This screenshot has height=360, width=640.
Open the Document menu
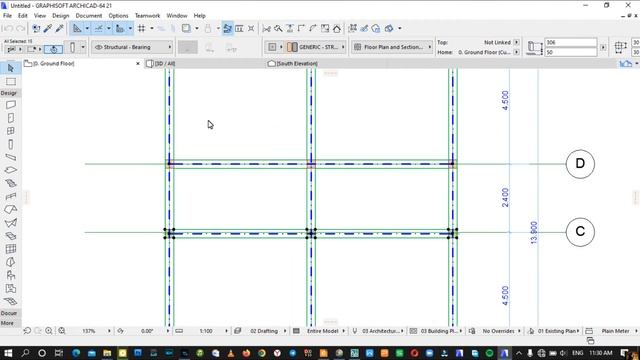89,16
